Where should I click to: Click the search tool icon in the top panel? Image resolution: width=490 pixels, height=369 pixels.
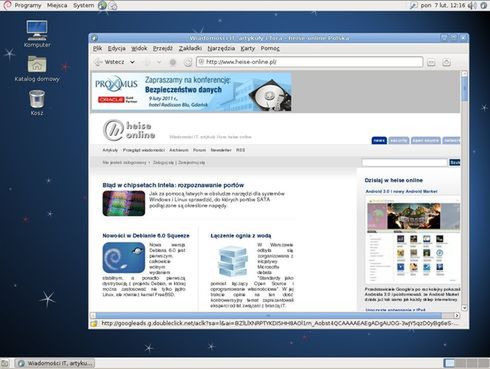coord(413,5)
